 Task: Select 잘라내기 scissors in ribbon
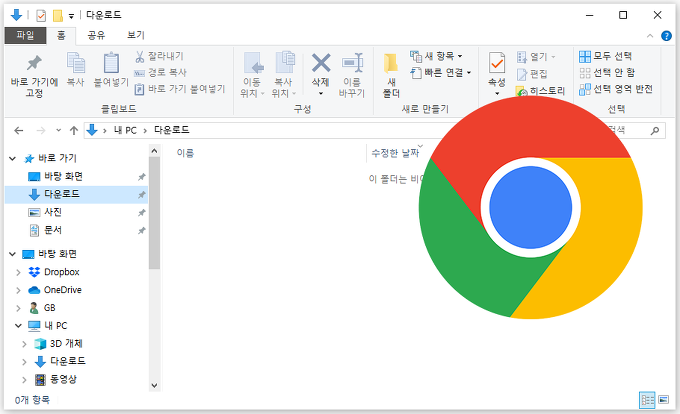[160, 56]
